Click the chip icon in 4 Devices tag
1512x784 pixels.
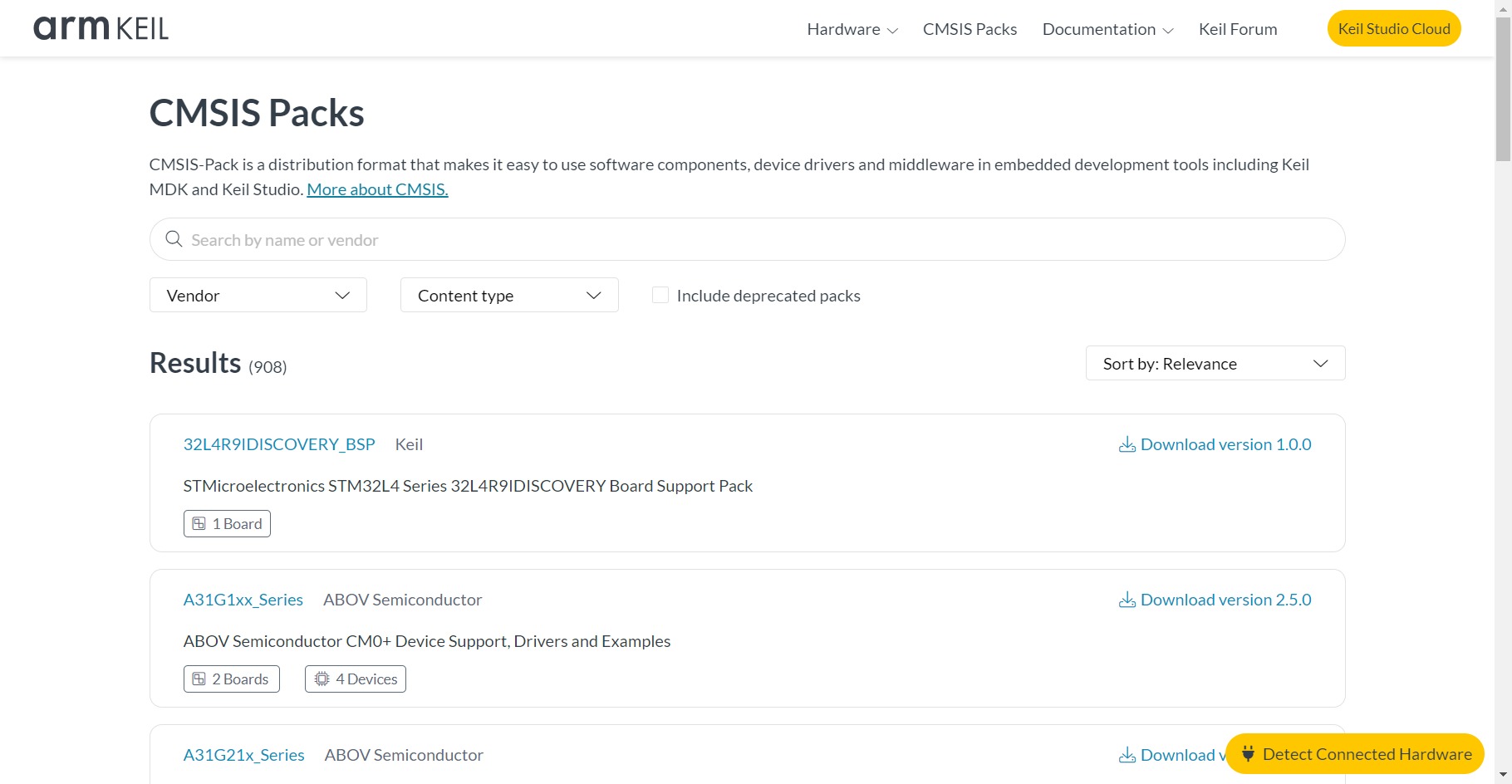pos(322,679)
